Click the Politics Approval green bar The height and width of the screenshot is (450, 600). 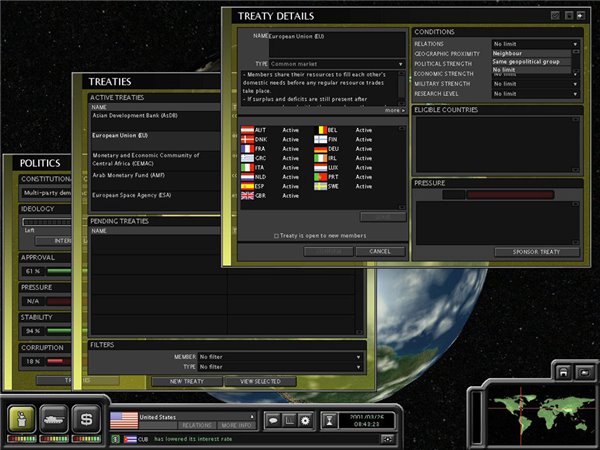click(x=59, y=271)
